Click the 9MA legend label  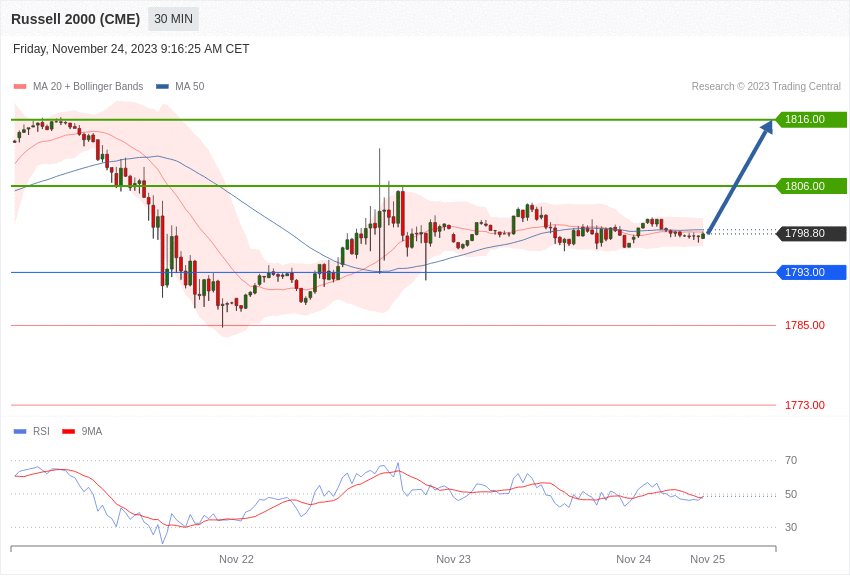[92, 431]
